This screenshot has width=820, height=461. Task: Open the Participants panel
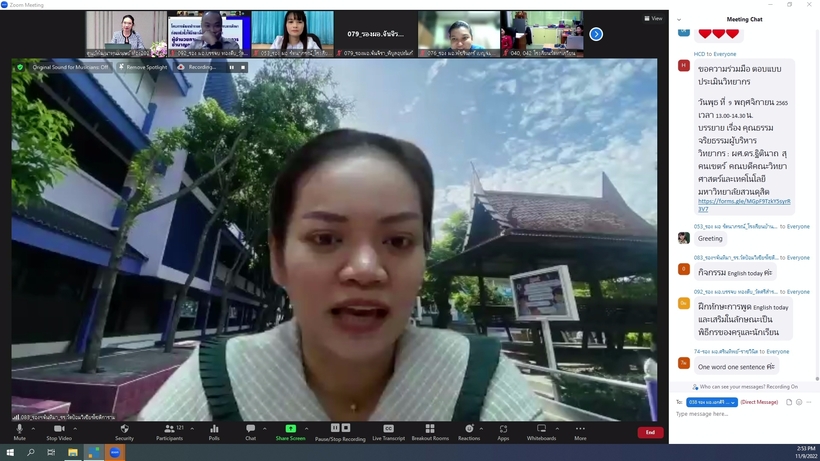[169, 432]
